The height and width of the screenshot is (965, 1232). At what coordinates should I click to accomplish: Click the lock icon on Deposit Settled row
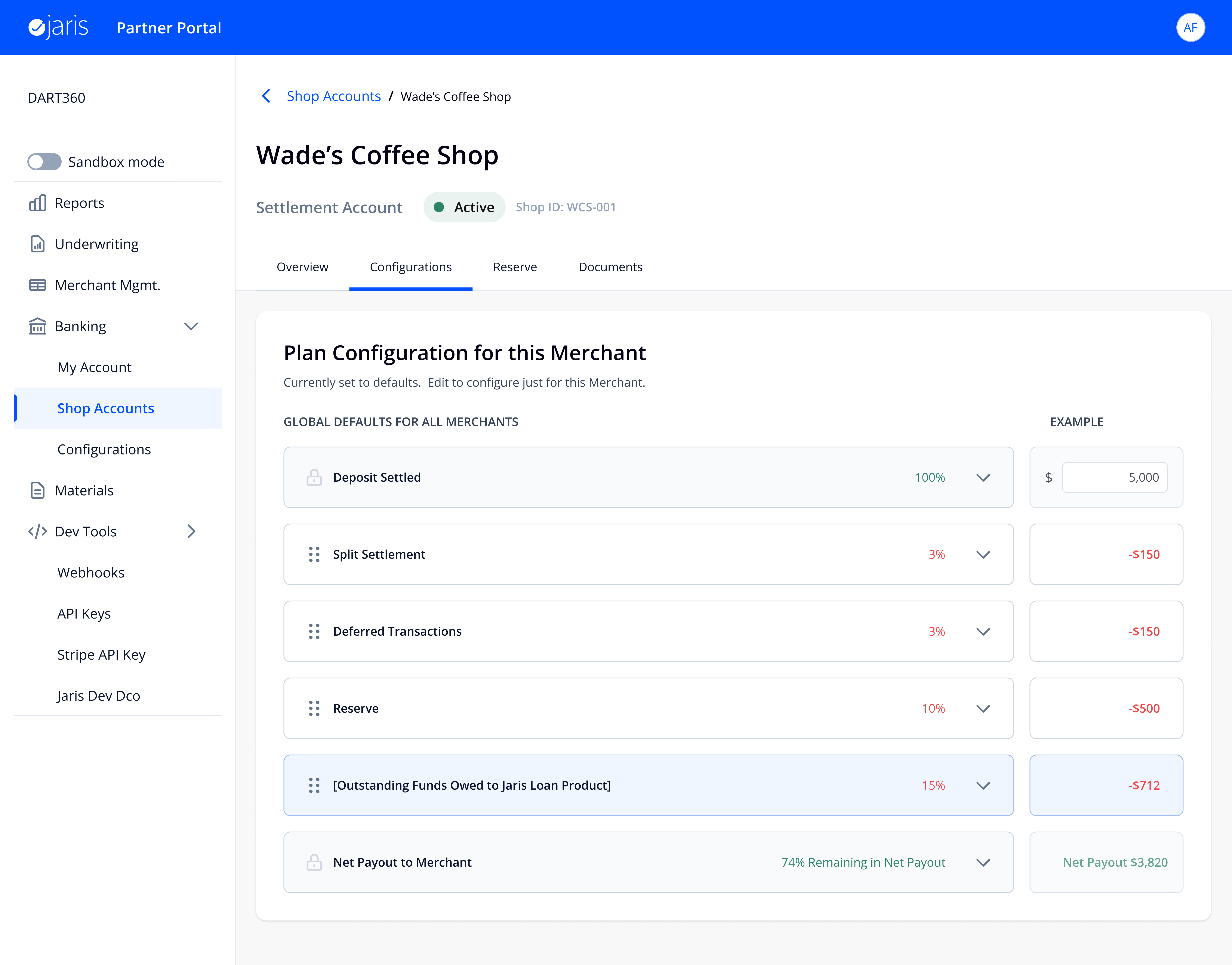click(x=314, y=477)
